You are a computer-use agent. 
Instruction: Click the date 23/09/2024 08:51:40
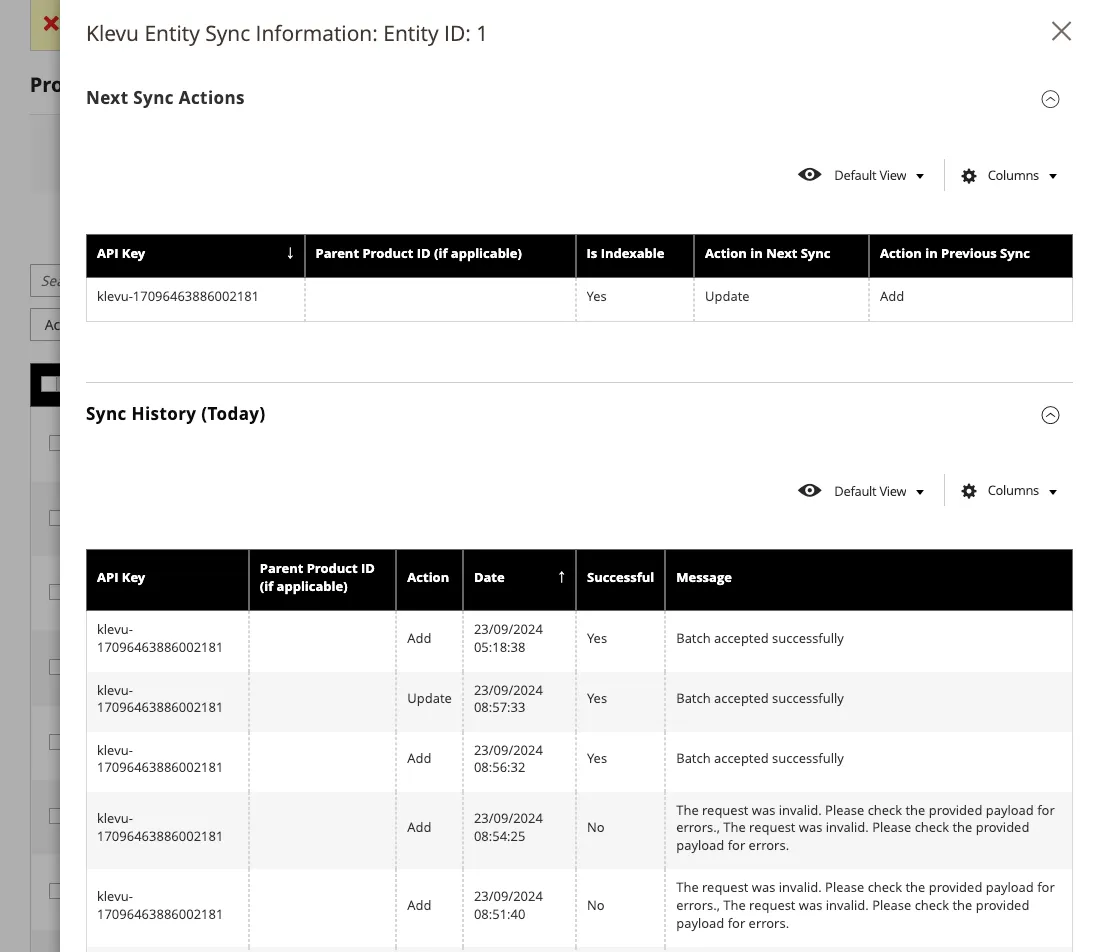508,906
